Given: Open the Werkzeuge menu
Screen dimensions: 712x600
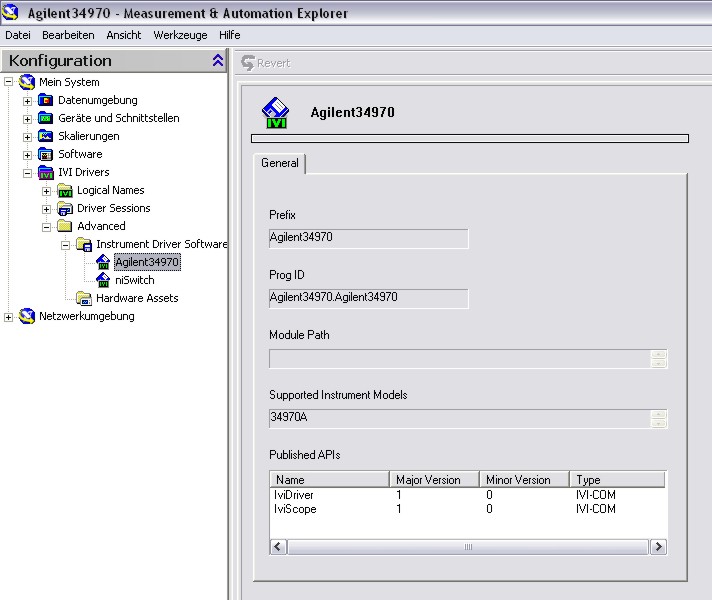Looking at the screenshot, I should click(x=180, y=35).
